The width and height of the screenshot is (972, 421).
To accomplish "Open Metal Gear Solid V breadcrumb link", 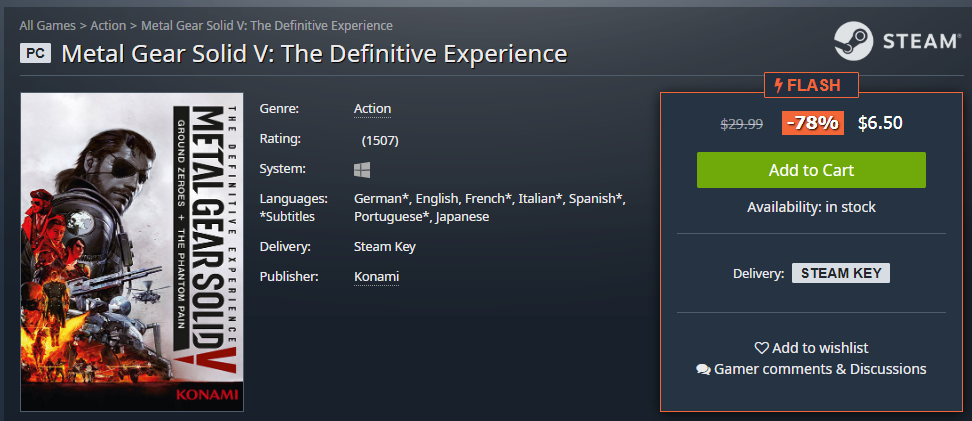I will point(267,25).
